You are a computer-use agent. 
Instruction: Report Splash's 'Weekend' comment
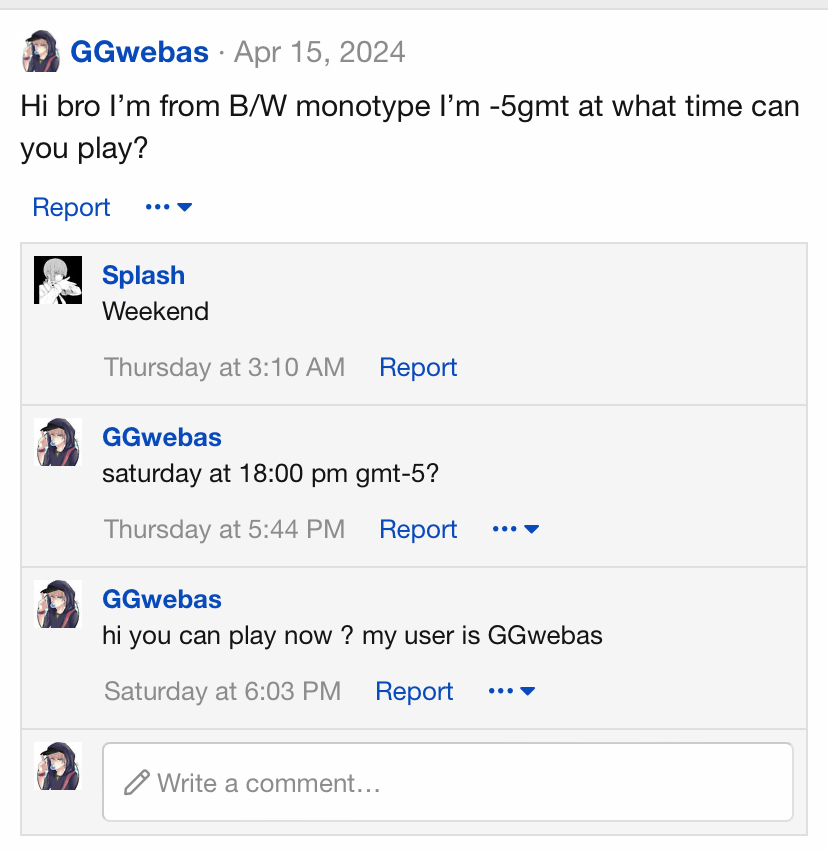[x=418, y=367]
